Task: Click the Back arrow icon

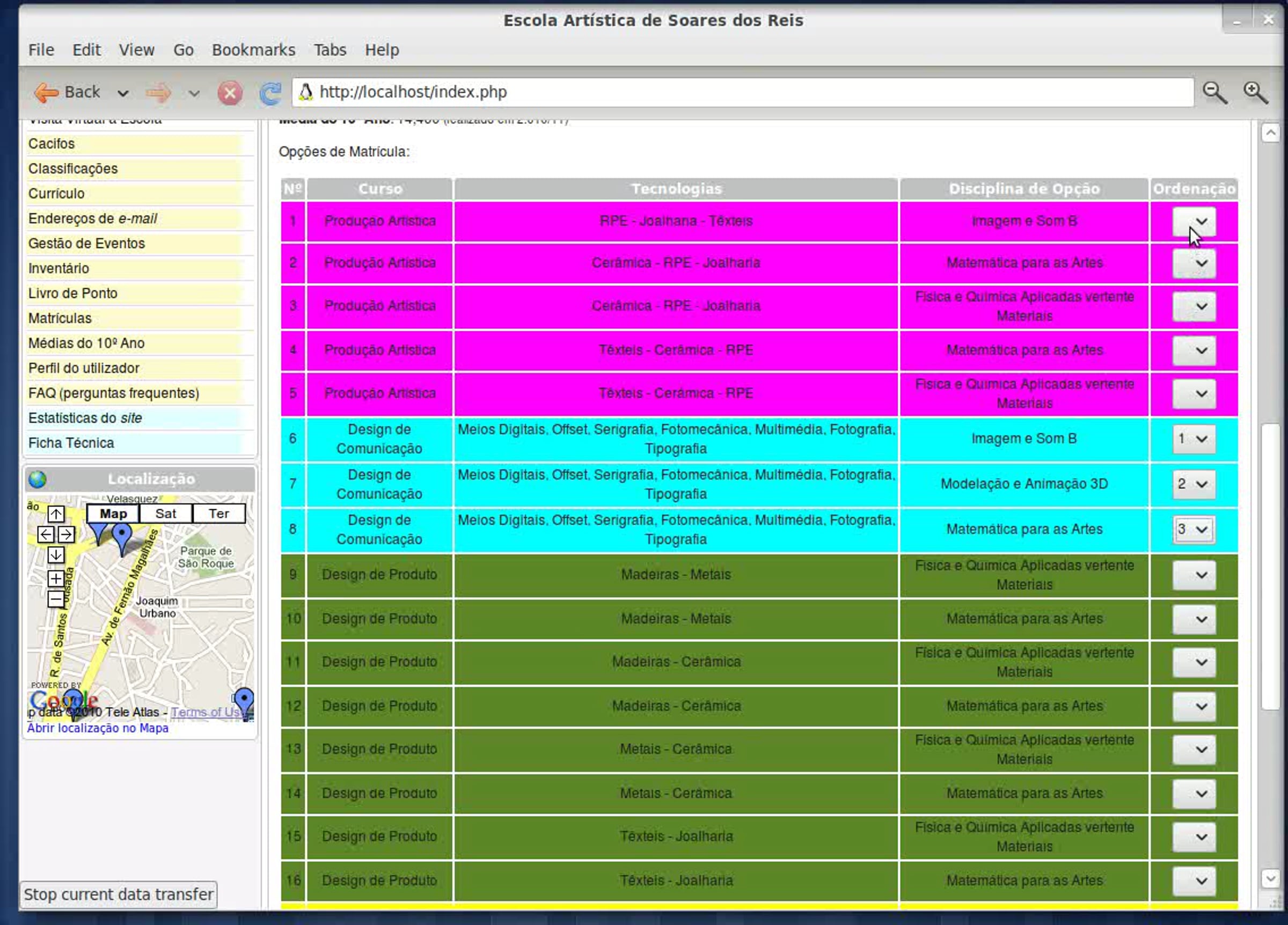Action: 46,93
